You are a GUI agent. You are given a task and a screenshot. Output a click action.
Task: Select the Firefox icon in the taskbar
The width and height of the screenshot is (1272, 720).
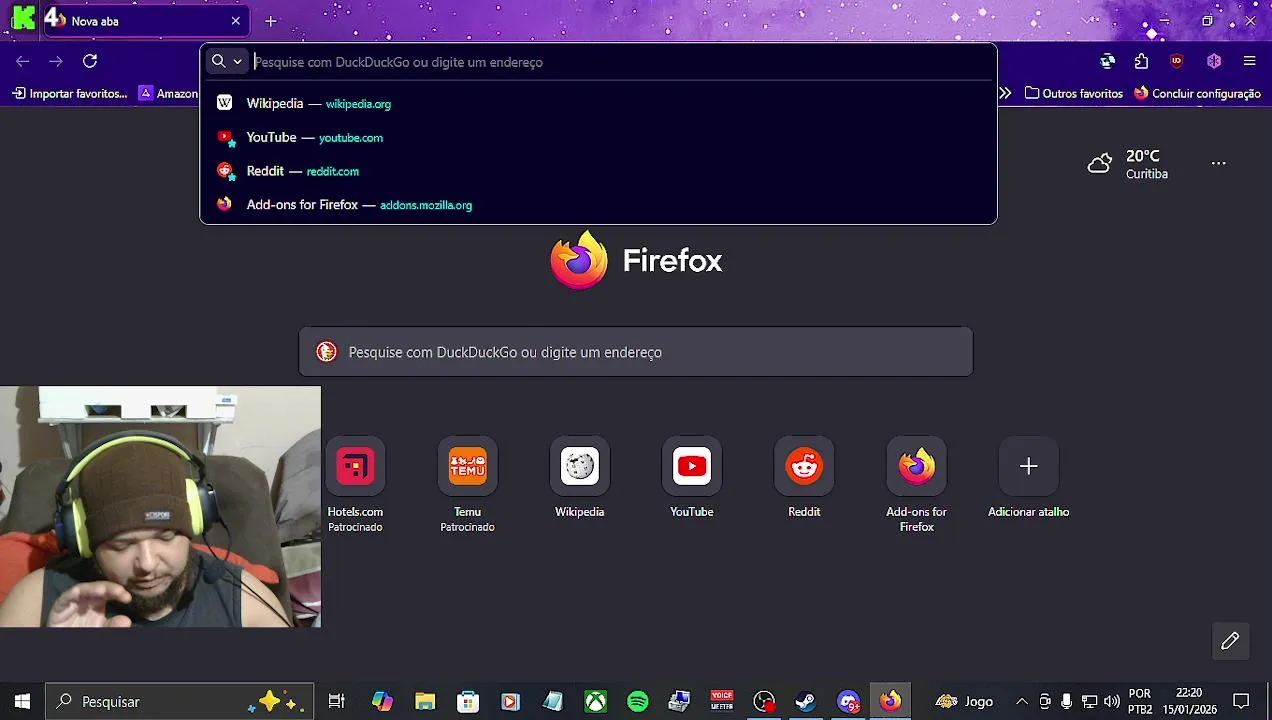(x=890, y=702)
